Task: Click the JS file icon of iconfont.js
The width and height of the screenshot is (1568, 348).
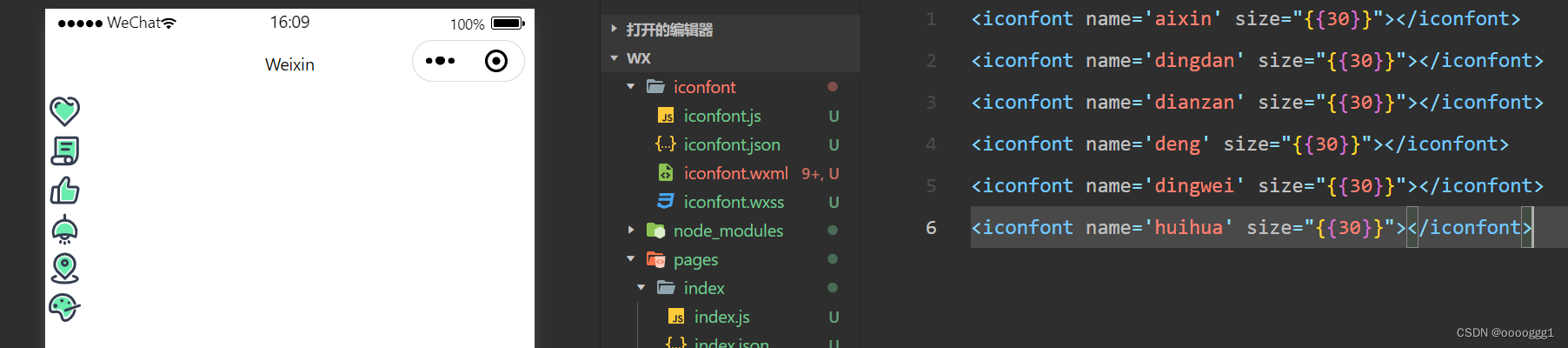Action: tap(666, 116)
